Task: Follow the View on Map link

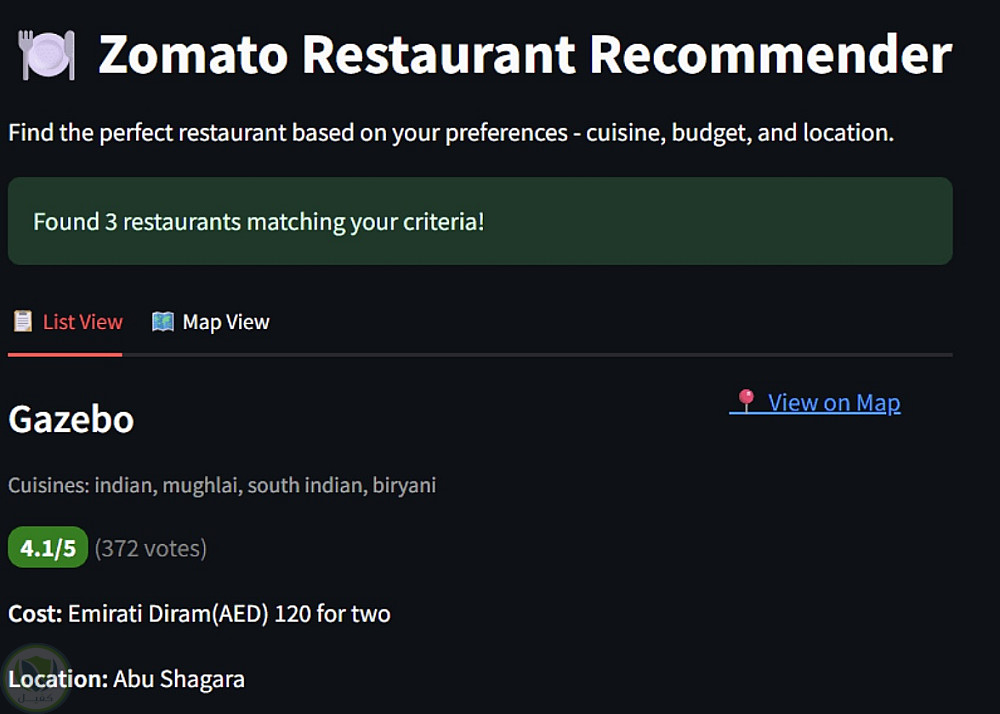Action: pos(833,402)
